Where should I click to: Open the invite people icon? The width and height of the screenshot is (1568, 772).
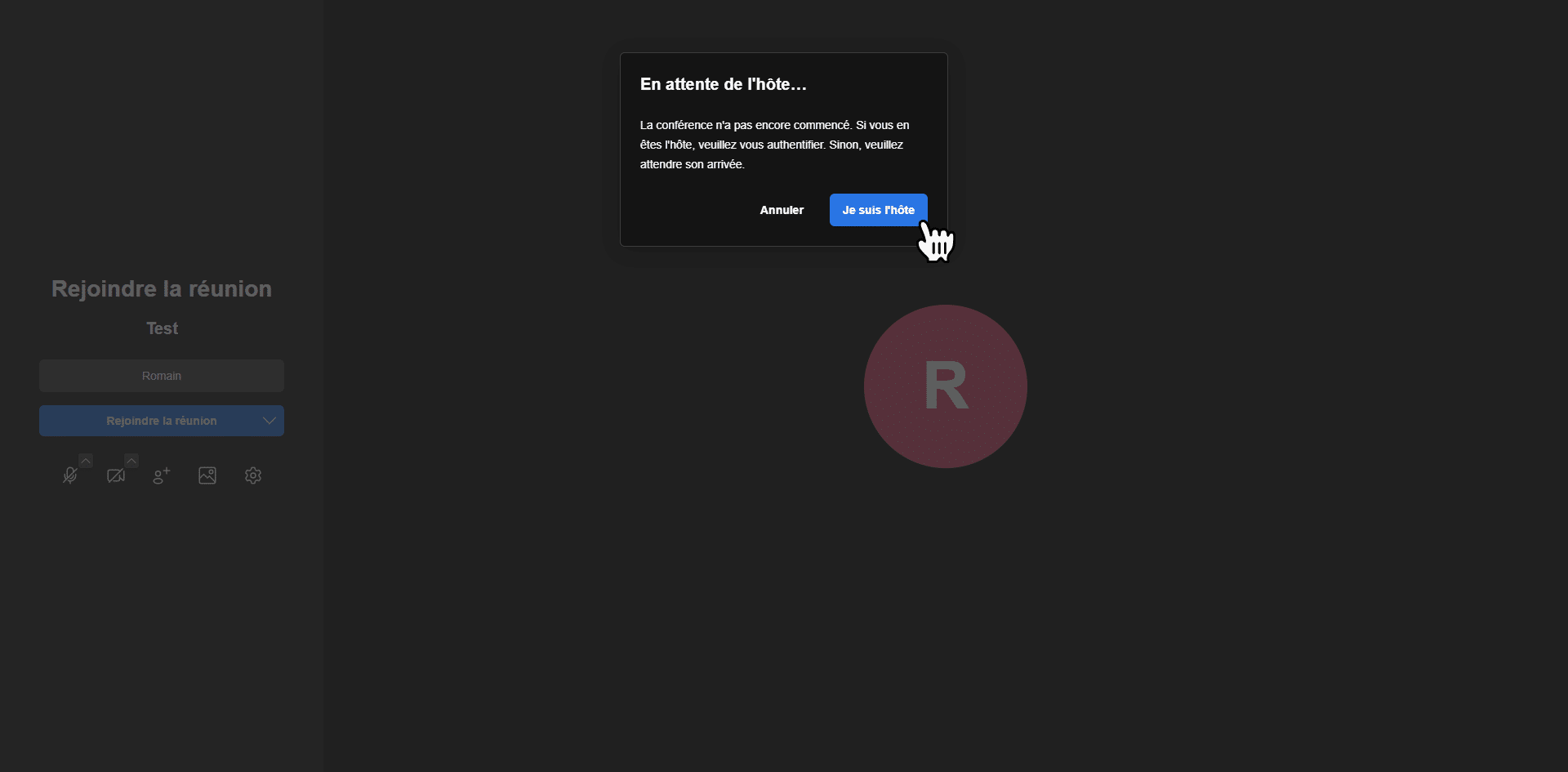(x=162, y=475)
